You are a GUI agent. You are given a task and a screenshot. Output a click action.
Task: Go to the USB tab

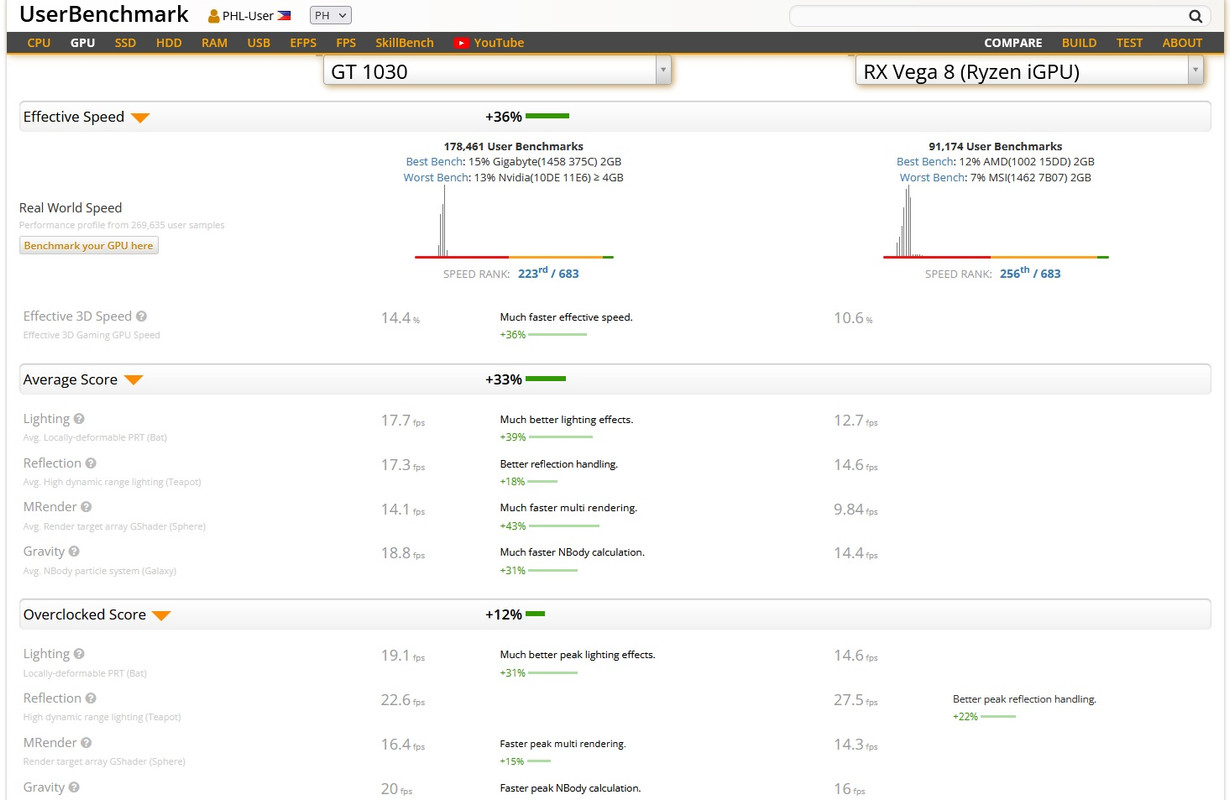259,43
